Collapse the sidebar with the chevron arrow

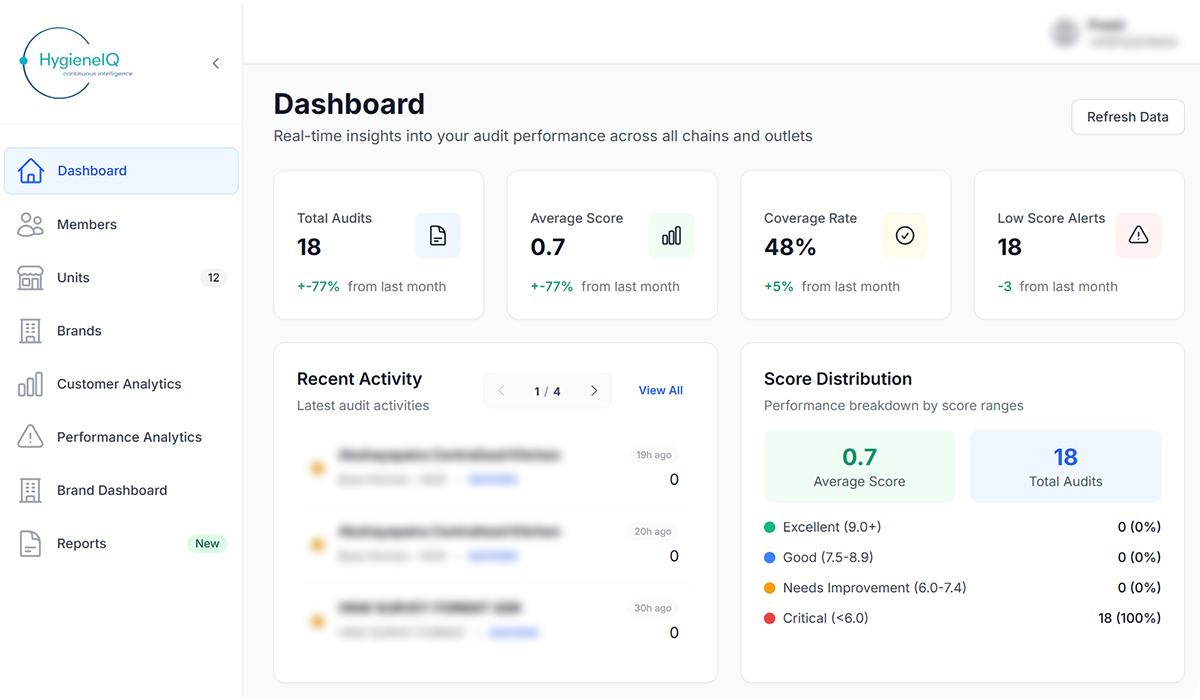216,64
